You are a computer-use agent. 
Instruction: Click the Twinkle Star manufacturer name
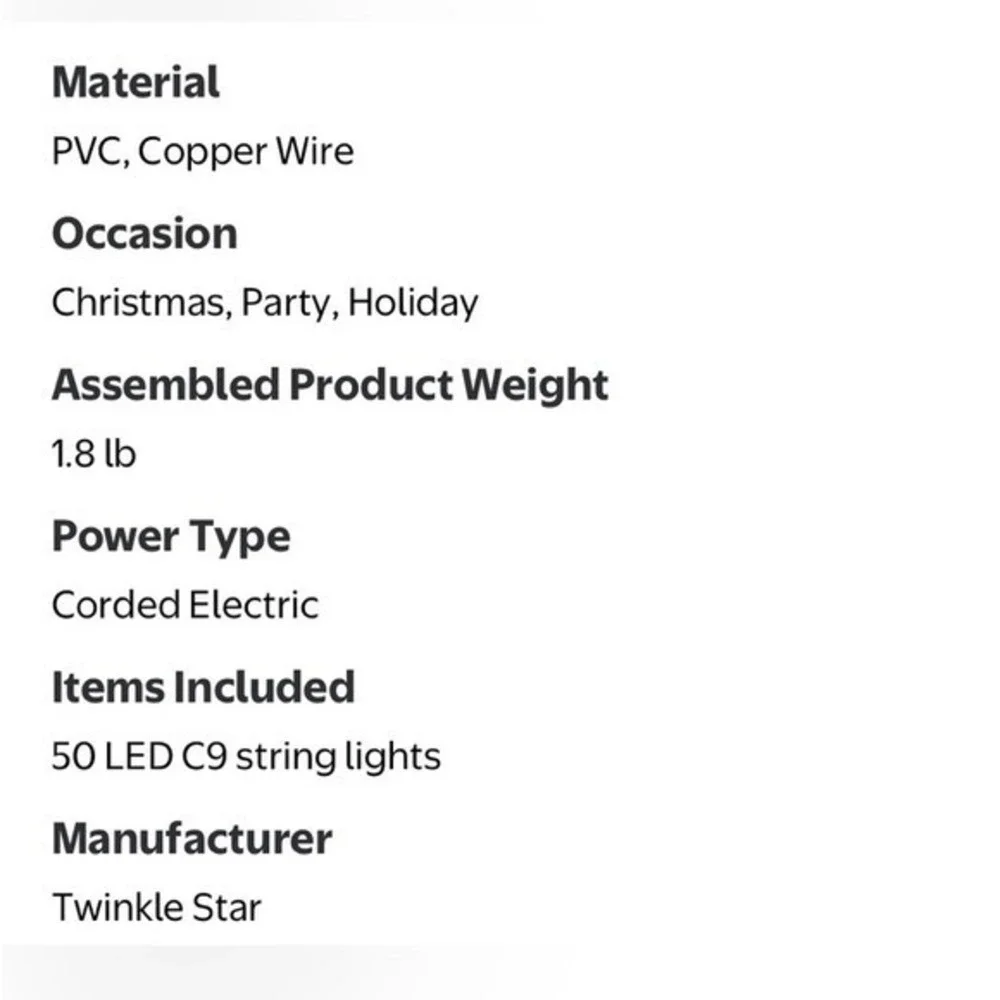(157, 908)
